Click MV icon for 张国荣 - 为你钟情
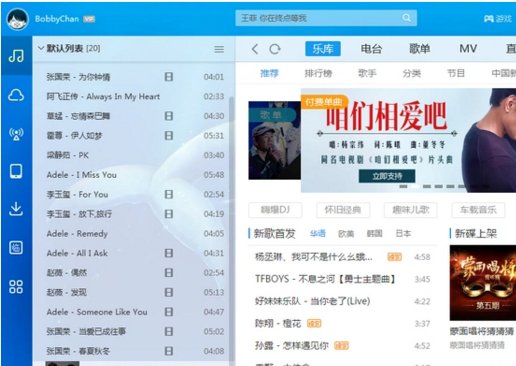The height and width of the screenshot is (366, 516). 169,77
